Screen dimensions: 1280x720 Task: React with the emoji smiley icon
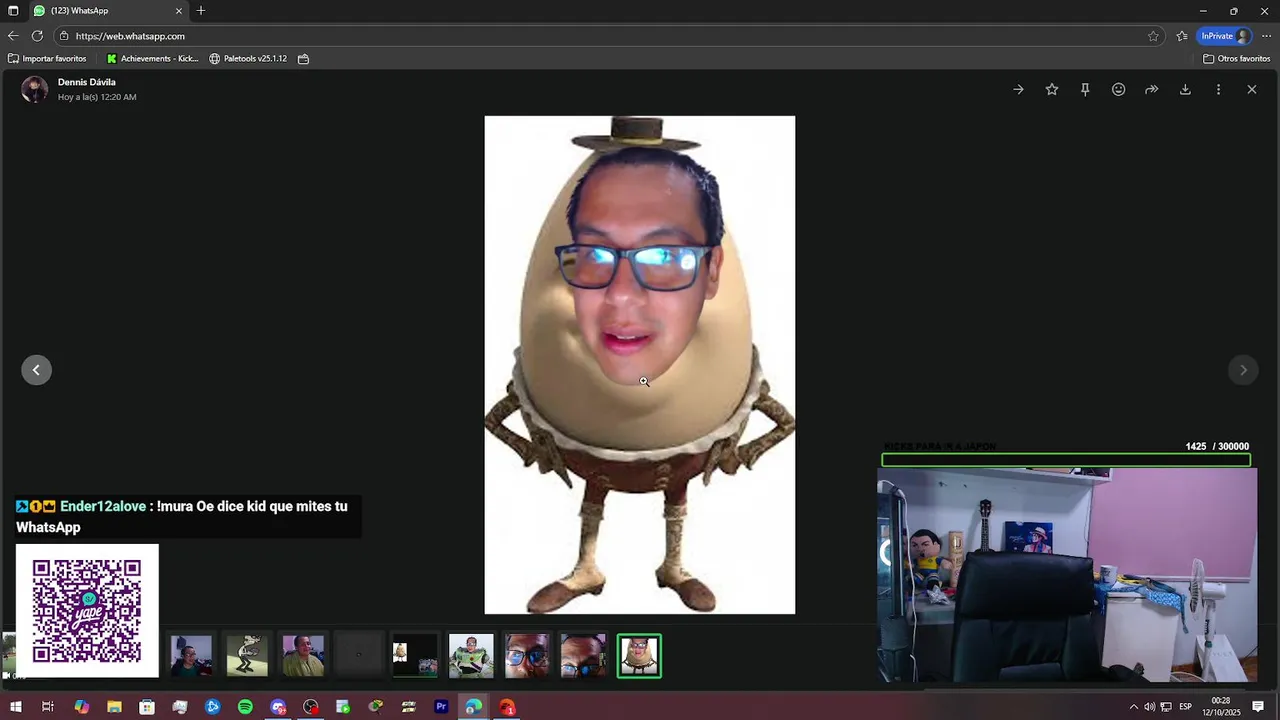1119,89
